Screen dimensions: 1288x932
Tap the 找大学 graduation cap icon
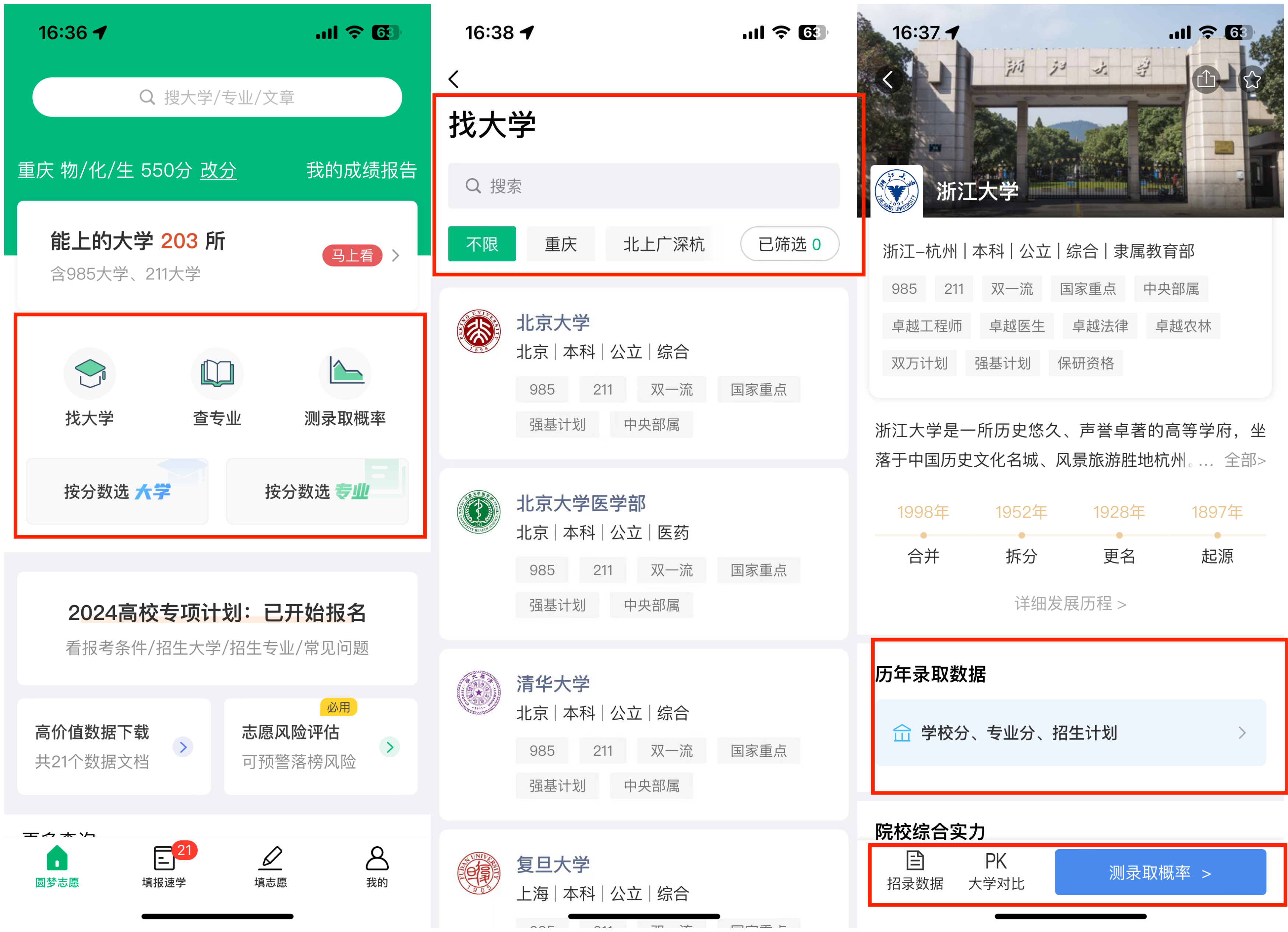(90, 373)
